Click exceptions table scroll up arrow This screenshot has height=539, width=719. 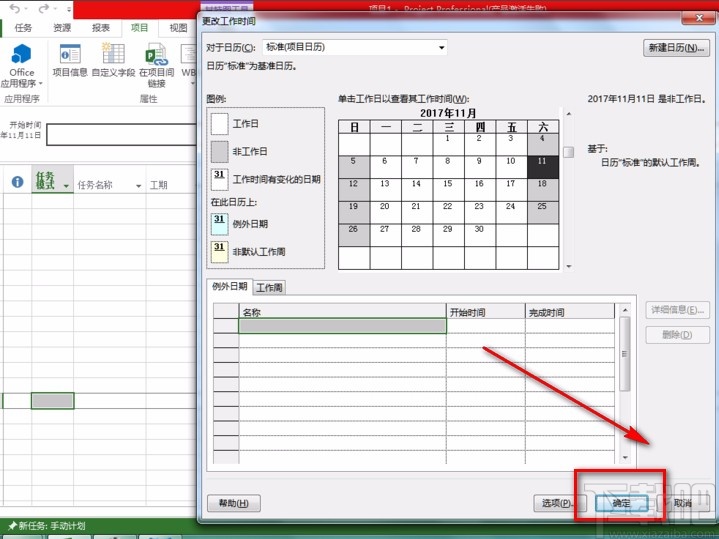tap(625, 310)
